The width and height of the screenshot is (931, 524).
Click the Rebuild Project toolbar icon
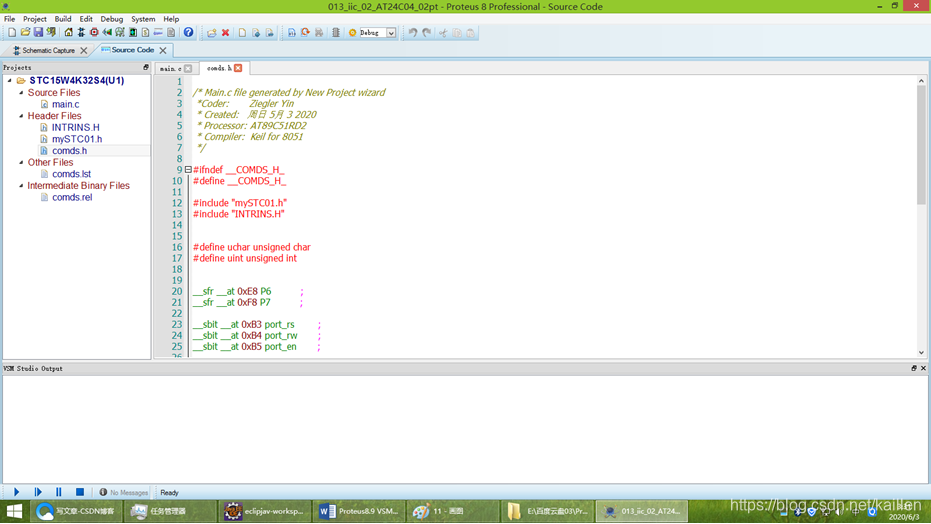(305, 33)
